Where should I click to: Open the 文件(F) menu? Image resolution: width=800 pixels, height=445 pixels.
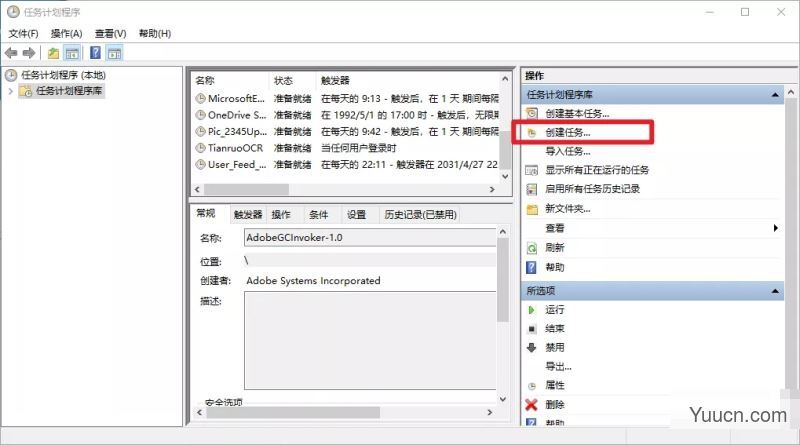(23, 33)
